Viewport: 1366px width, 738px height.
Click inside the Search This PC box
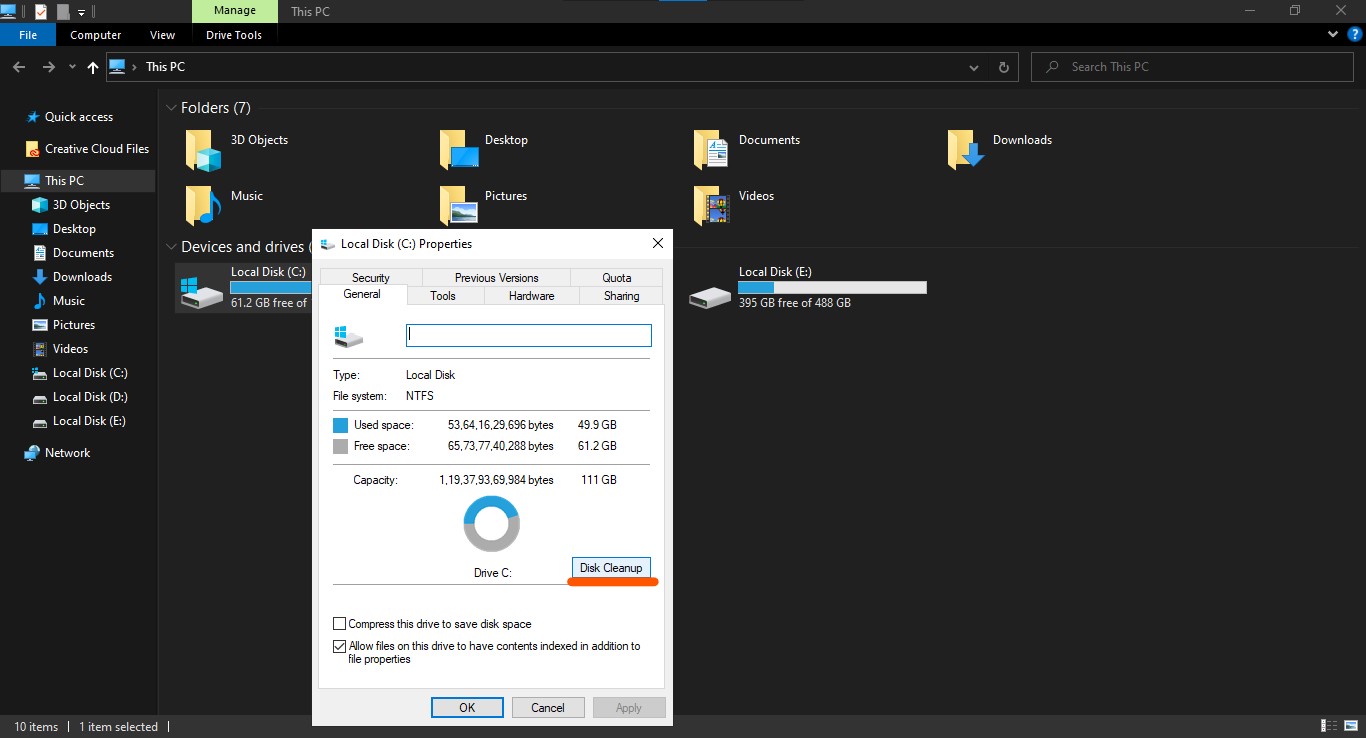tap(1190, 67)
